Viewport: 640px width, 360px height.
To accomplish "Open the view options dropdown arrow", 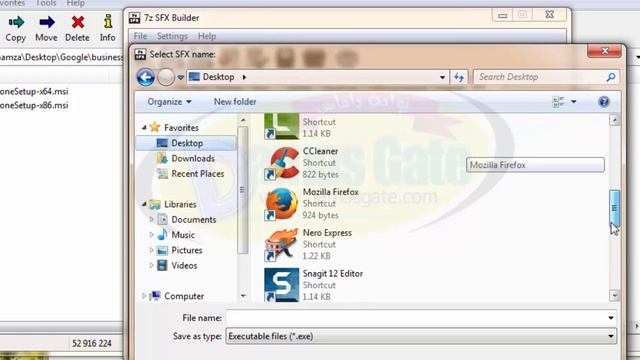I will pyautogui.click(x=573, y=102).
